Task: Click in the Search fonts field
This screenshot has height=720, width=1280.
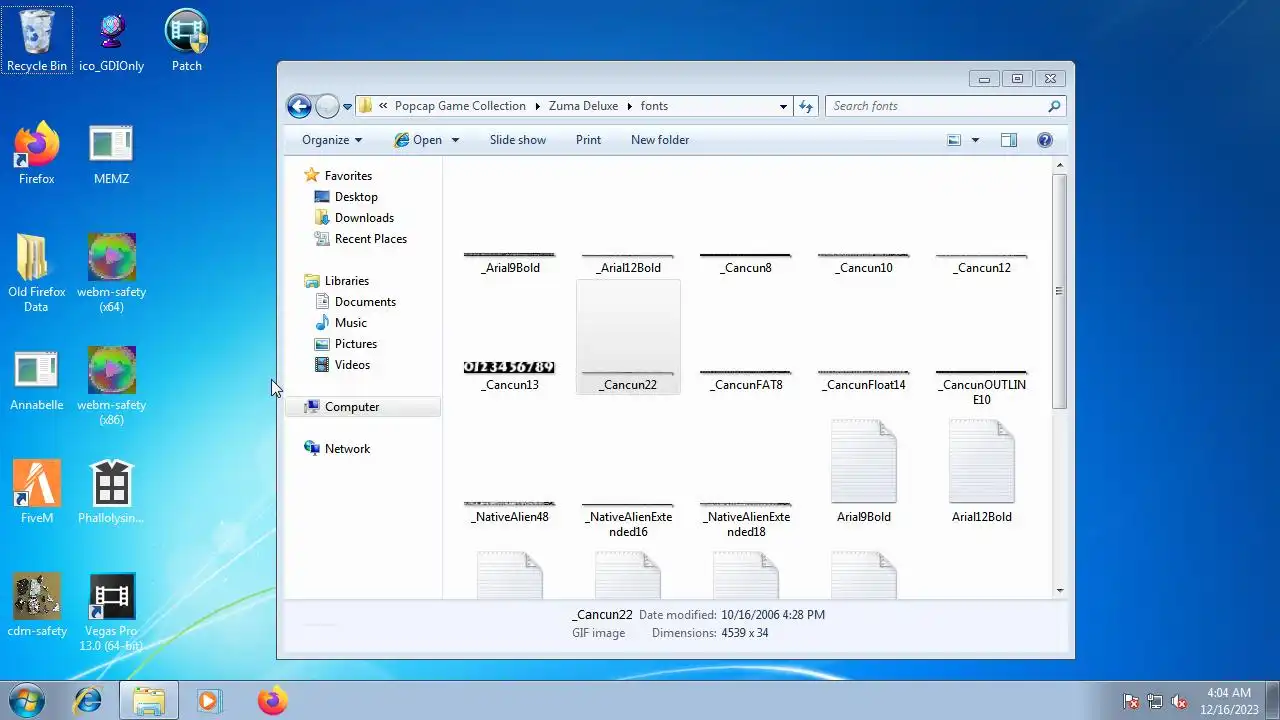Action: pyautogui.click(x=938, y=106)
